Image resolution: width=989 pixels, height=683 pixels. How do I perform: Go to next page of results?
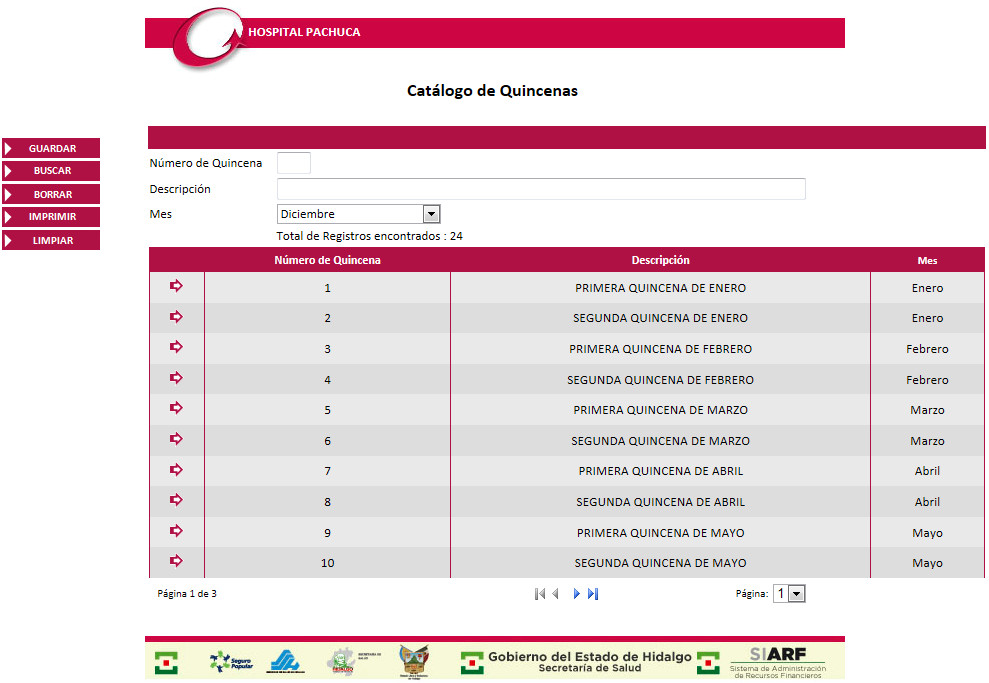coord(576,594)
